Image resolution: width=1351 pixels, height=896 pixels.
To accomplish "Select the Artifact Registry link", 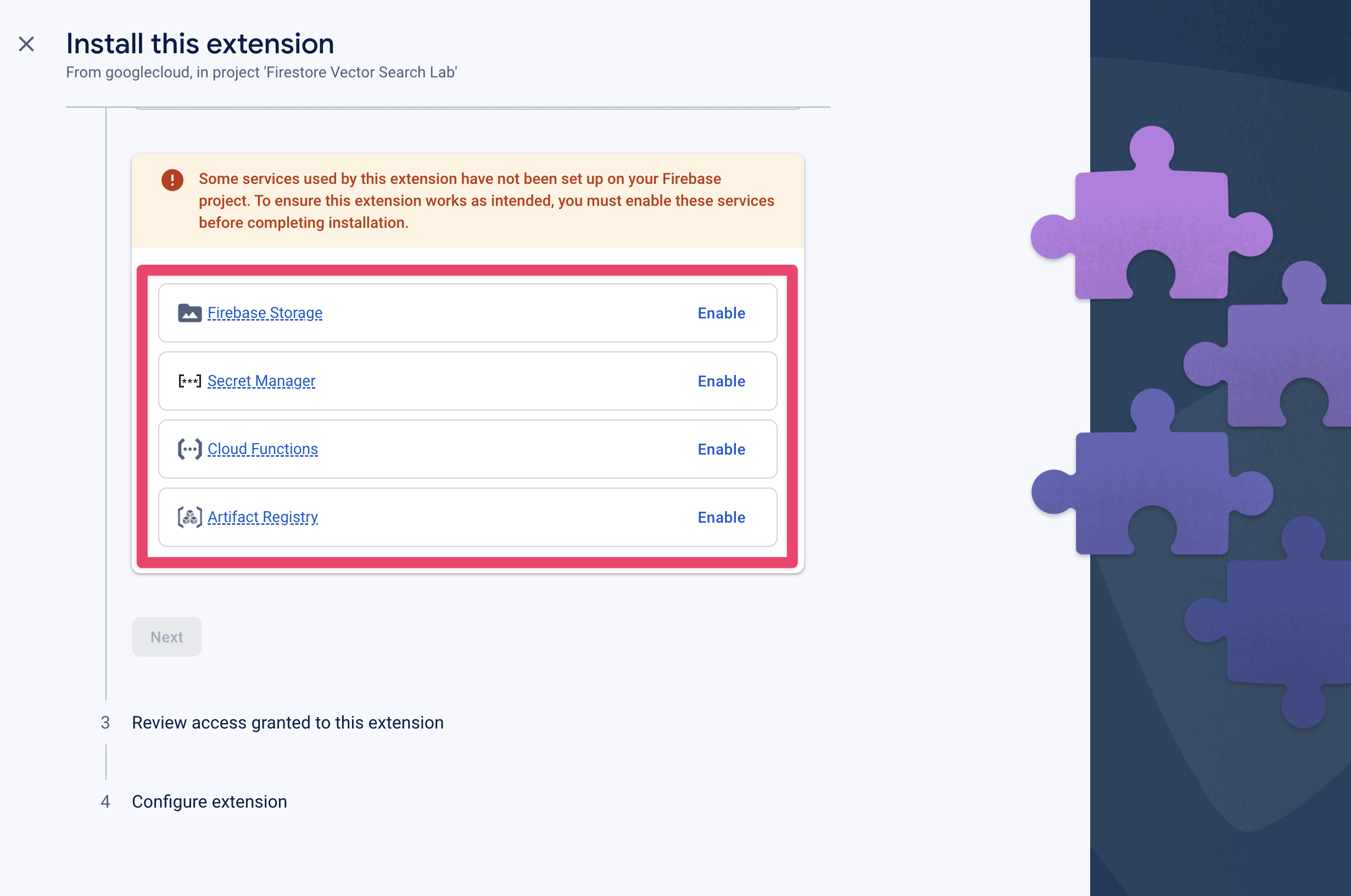I will (263, 517).
